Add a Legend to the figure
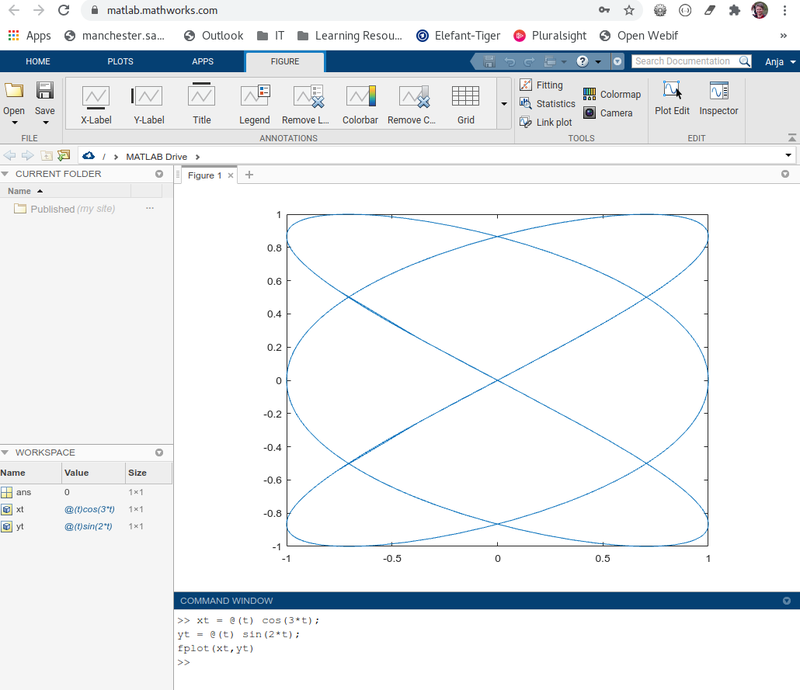 click(x=254, y=103)
